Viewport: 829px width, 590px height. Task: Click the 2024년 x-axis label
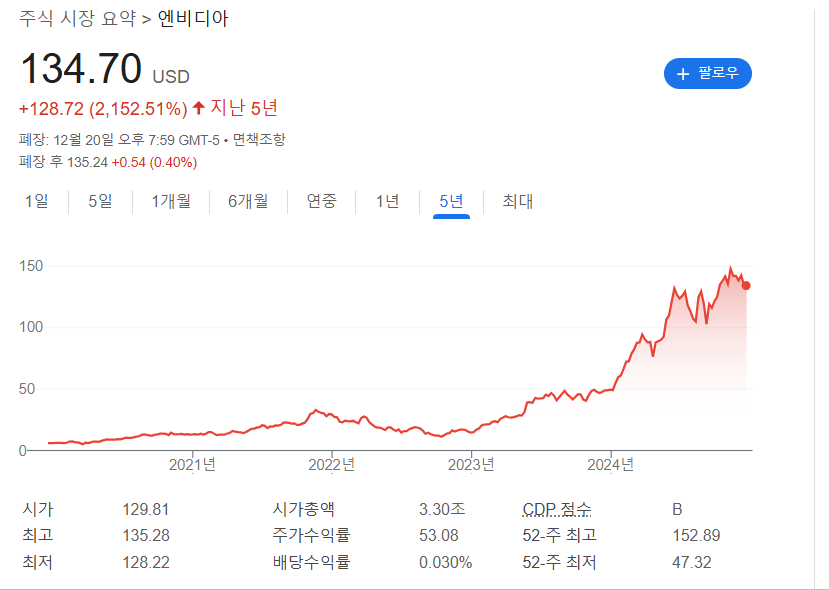point(611,465)
